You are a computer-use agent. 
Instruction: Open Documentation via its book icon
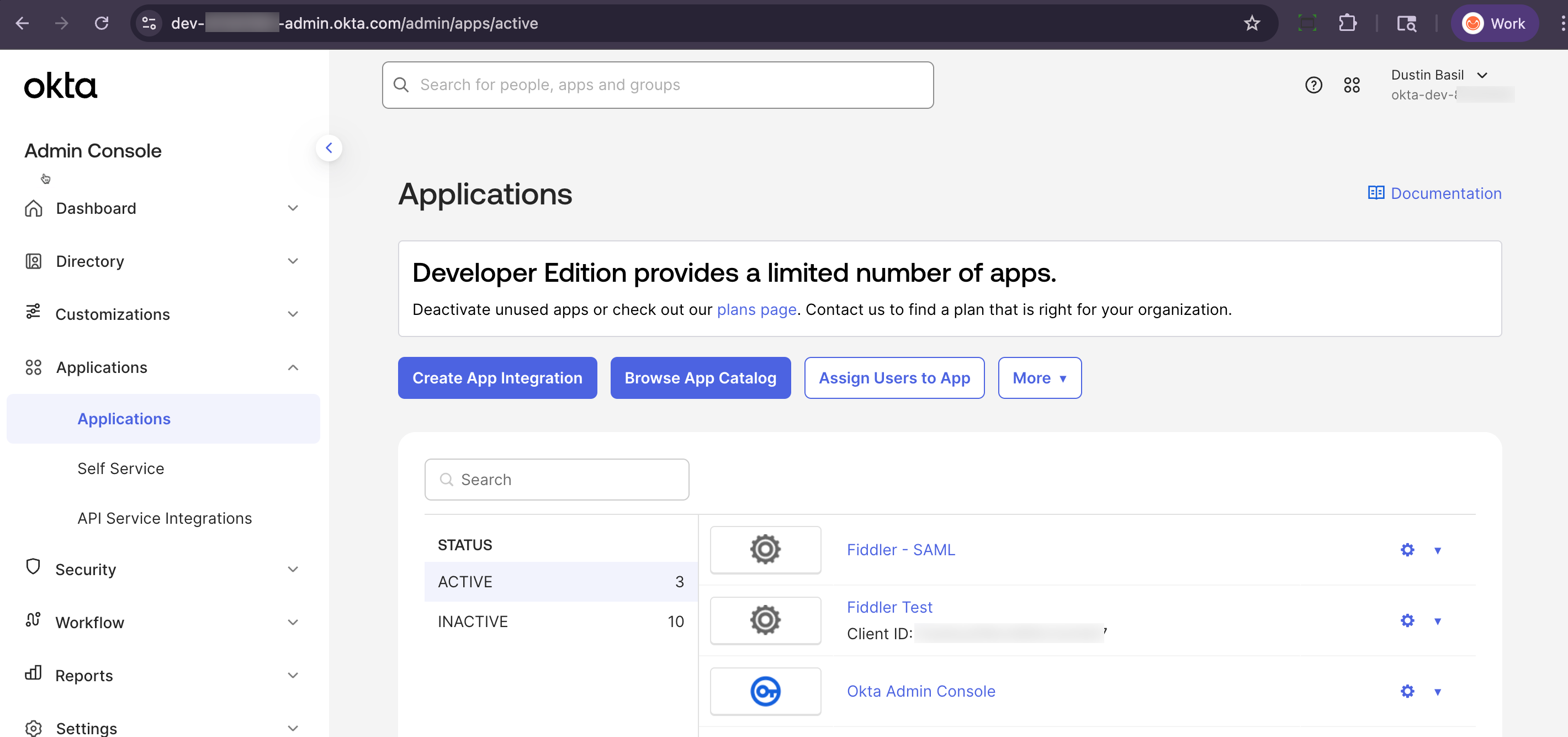[x=1376, y=193]
